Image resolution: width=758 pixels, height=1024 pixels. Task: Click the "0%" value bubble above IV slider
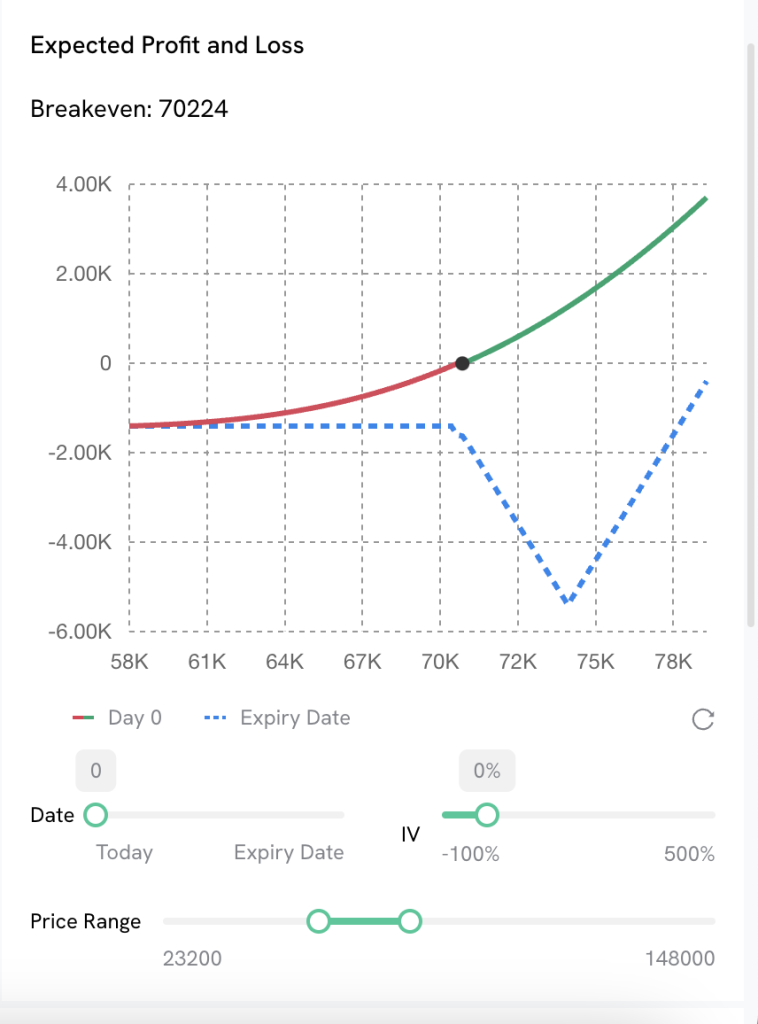487,771
